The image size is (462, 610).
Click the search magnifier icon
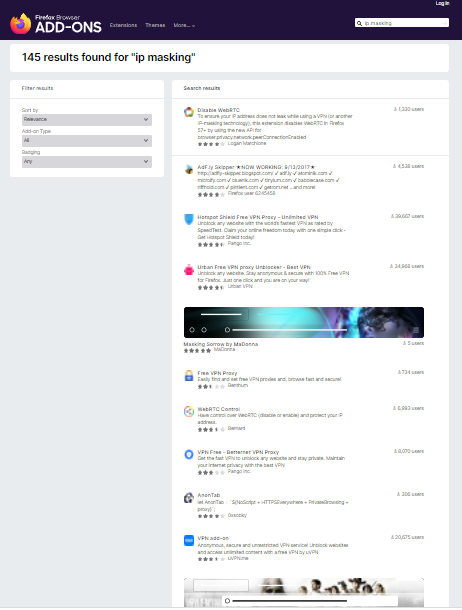click(359, 23)
